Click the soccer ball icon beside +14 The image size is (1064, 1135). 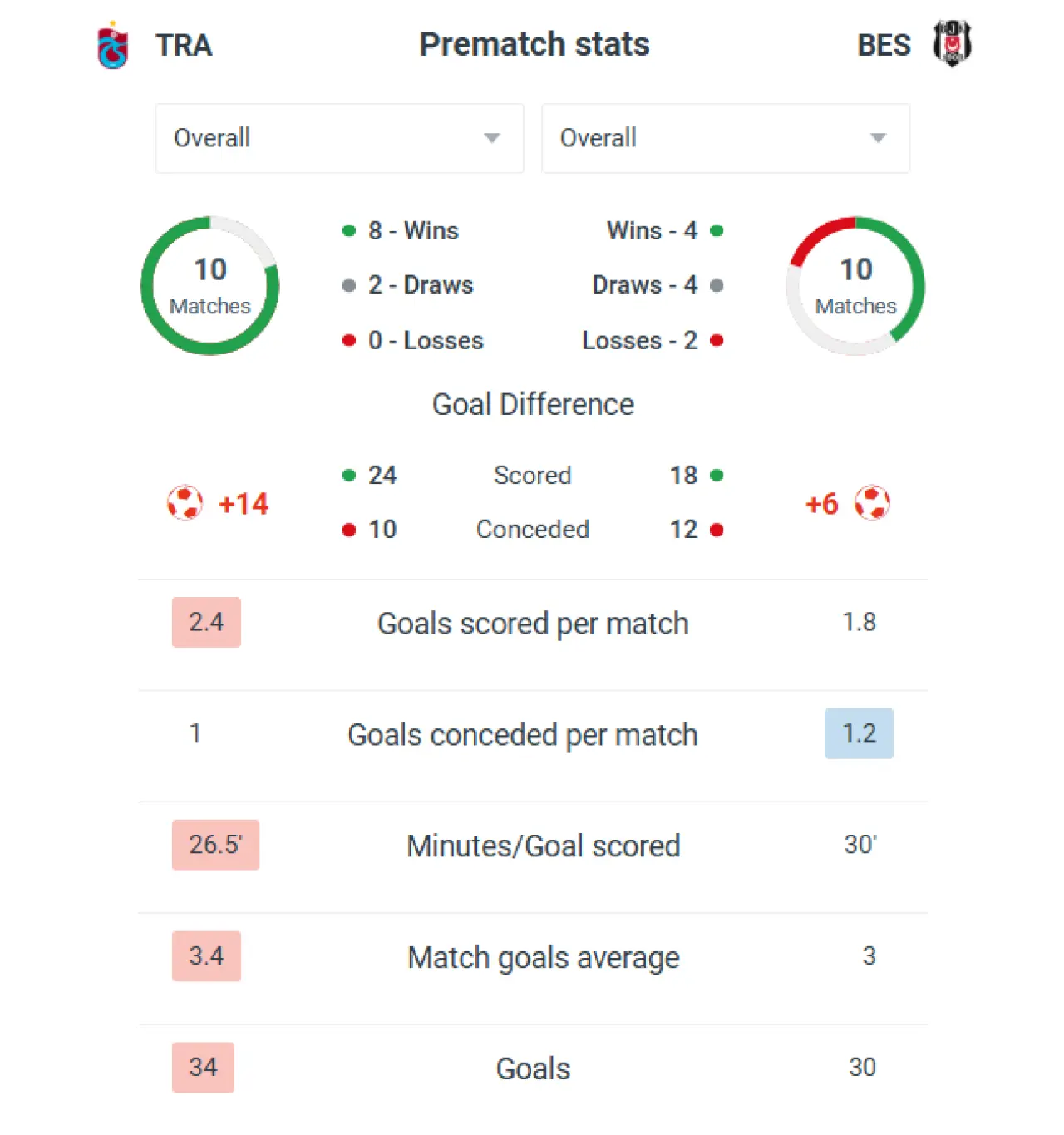click(185, 503)
